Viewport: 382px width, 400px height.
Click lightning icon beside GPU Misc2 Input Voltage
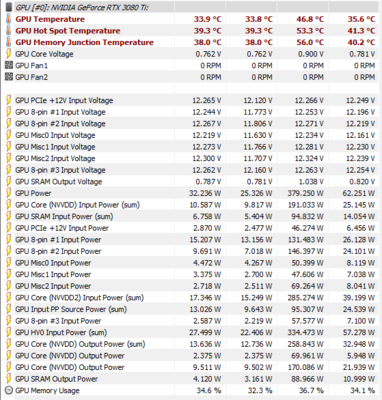(x=9, y=158)
